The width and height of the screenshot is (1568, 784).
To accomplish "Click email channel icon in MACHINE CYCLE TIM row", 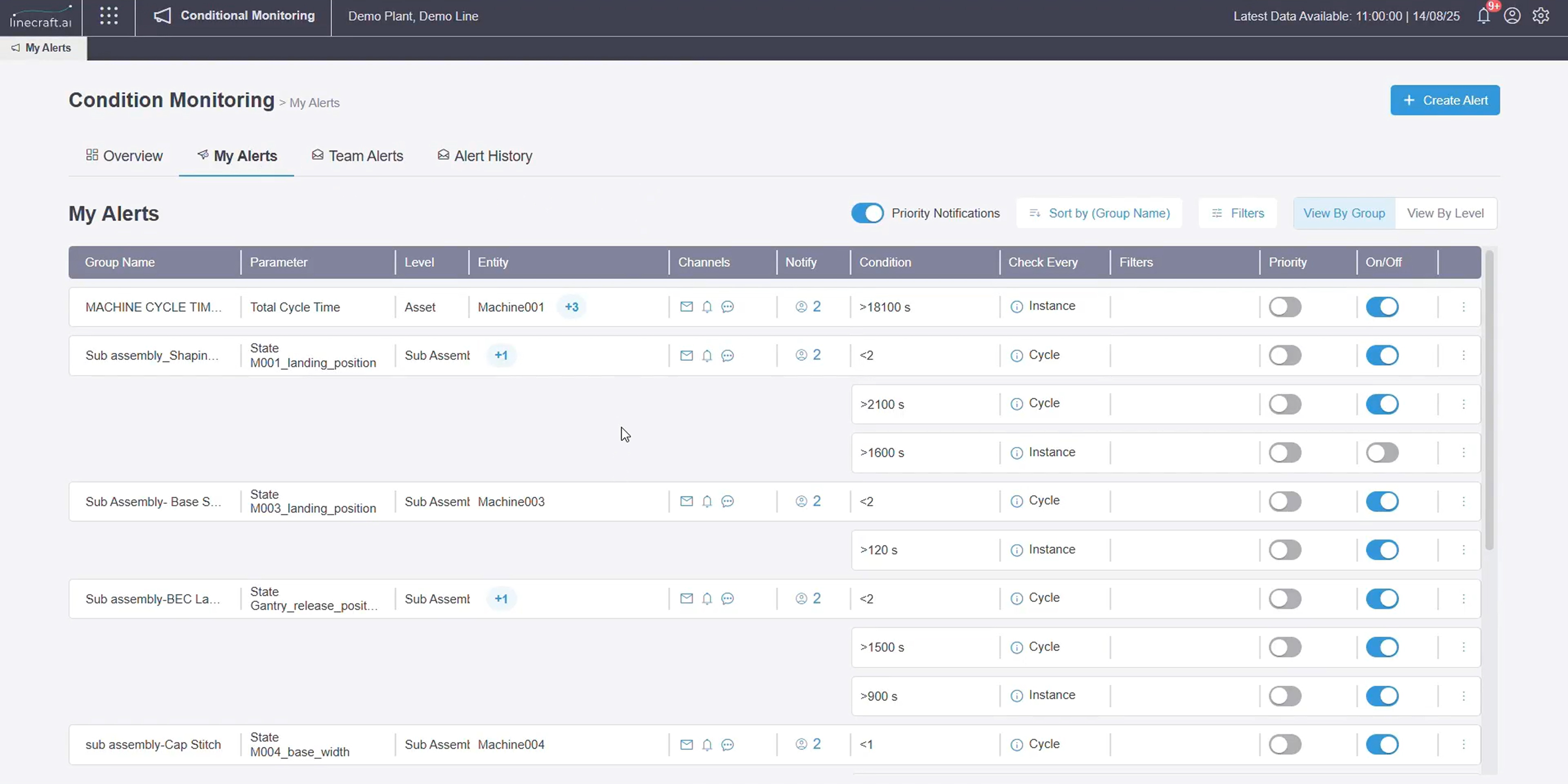I will click(687, 307).
